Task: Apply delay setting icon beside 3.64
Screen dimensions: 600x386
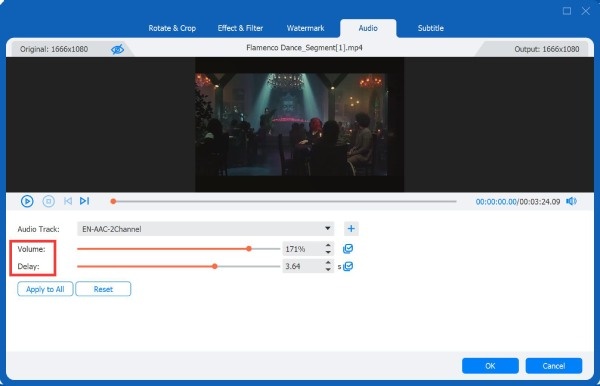Action: click(348, 266)
